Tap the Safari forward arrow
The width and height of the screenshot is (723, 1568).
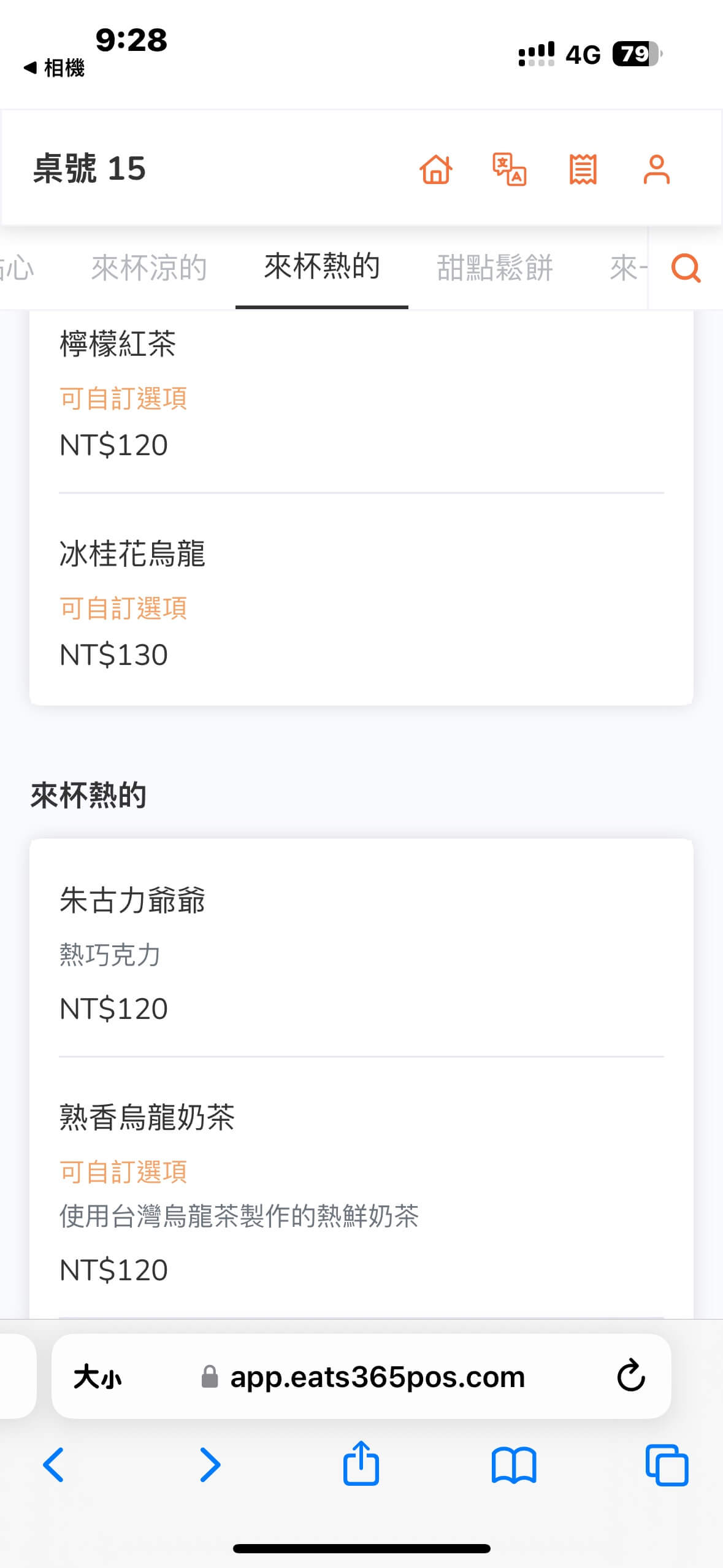pyautogui.click(x=209, y=1465)
